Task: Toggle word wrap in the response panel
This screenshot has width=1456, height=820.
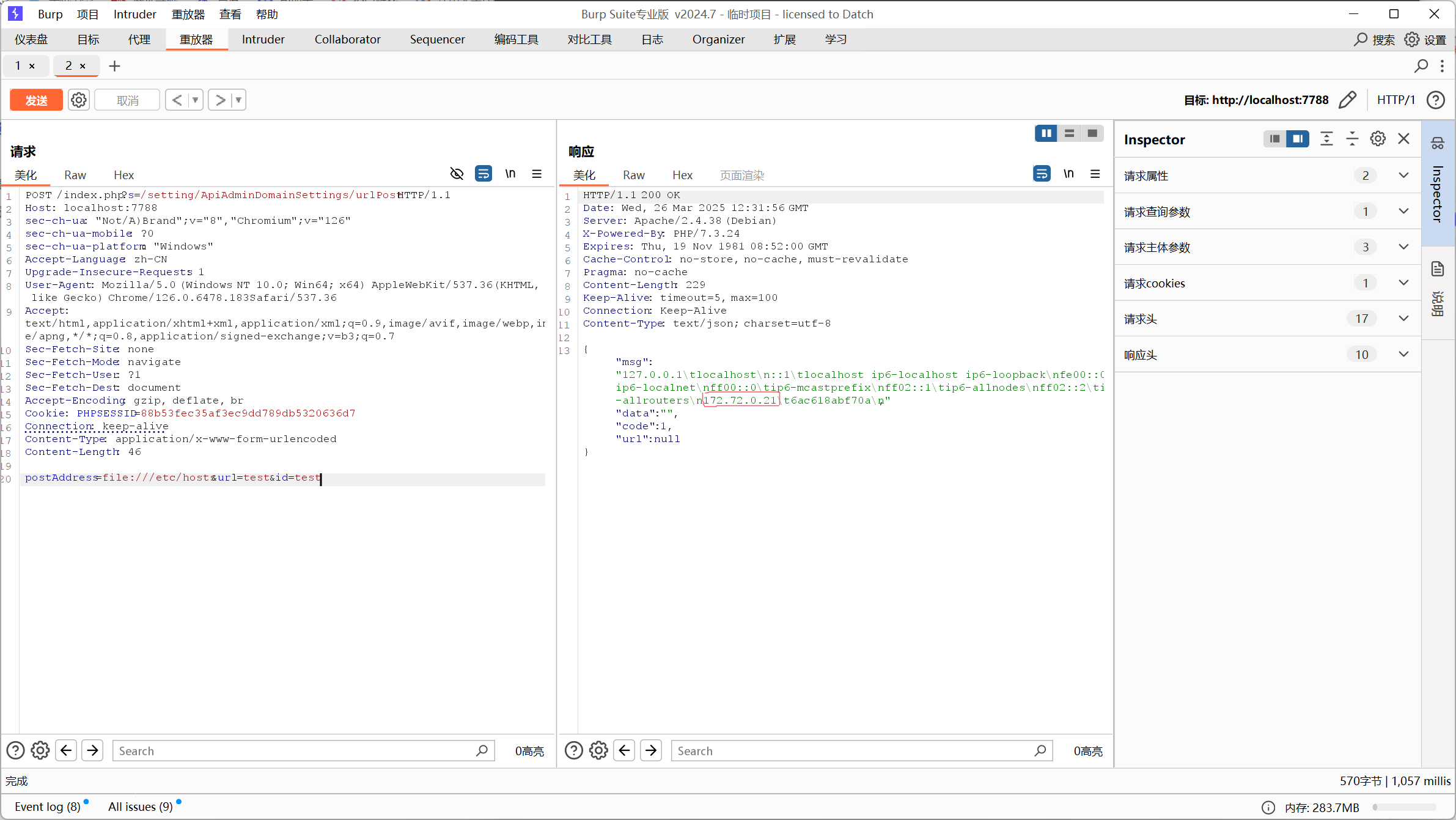Action: (x=1042, y=174)
